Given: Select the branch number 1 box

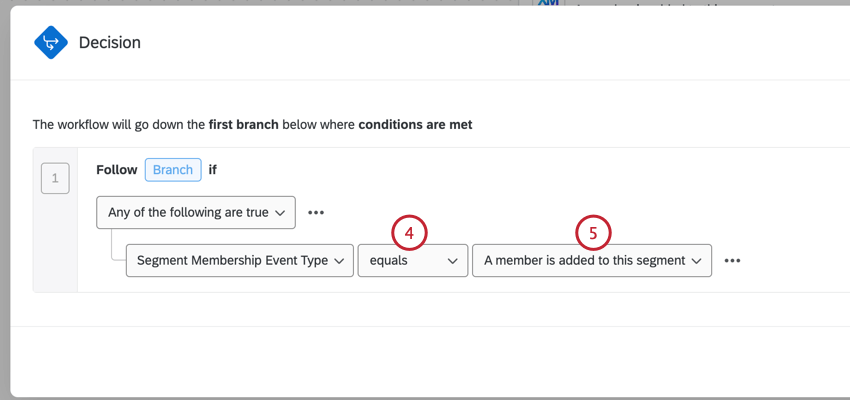Looking at the screenshot, I should [54, 179].
